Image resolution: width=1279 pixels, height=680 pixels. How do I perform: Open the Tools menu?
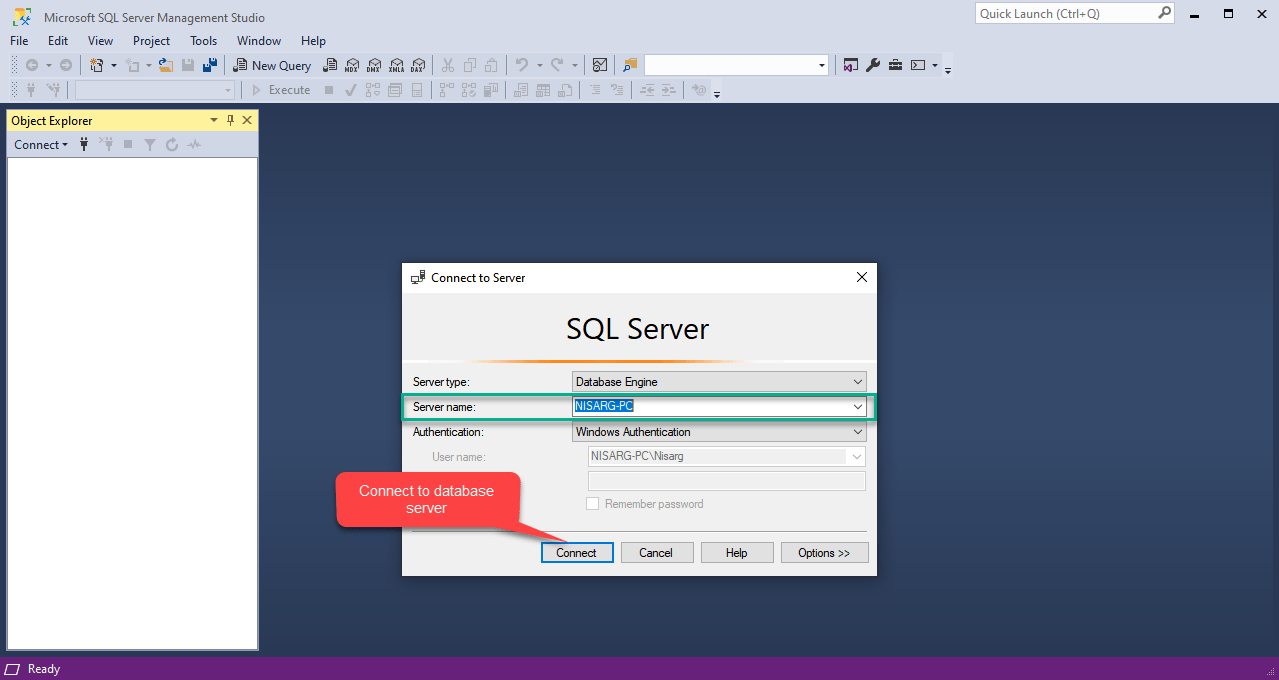click(203, 41)
